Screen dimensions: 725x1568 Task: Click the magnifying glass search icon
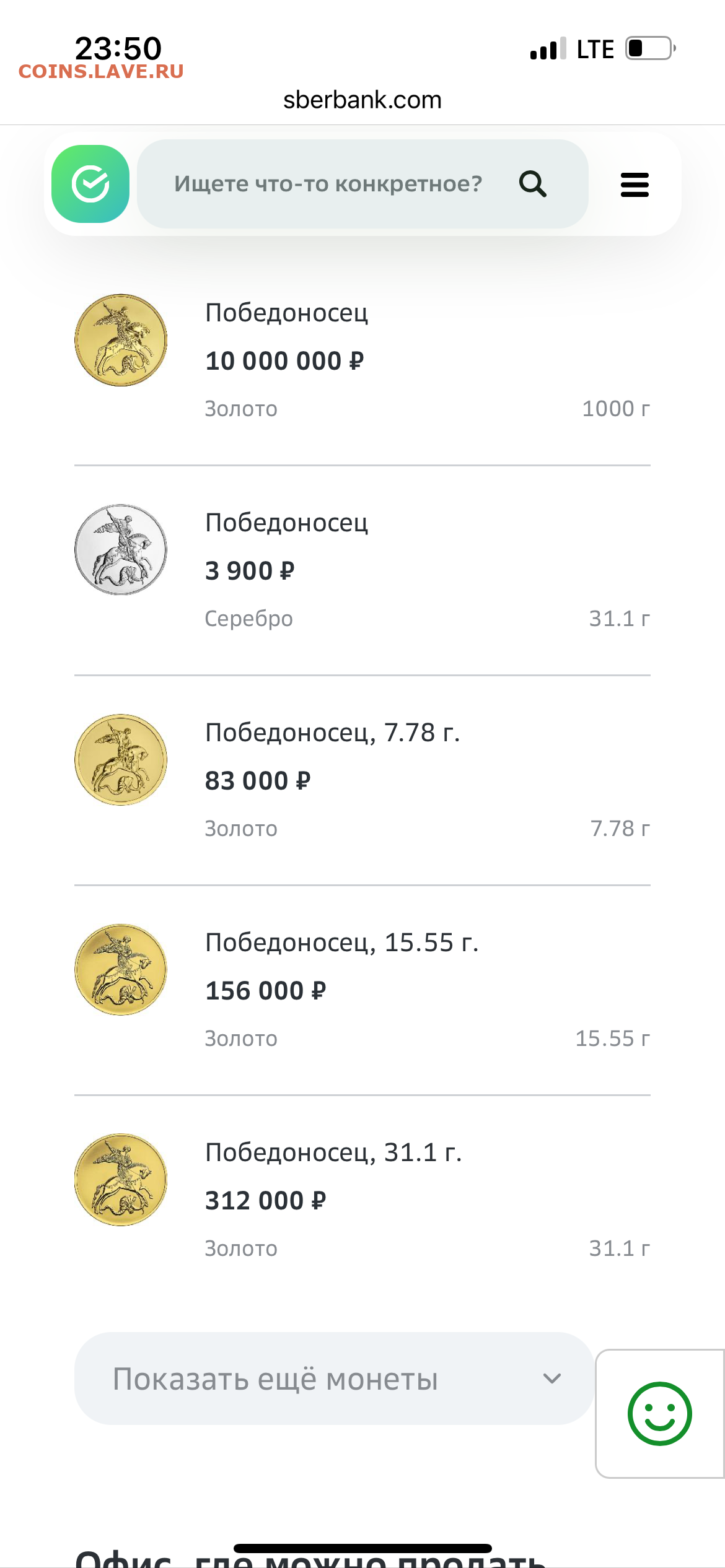click(532, 184)
